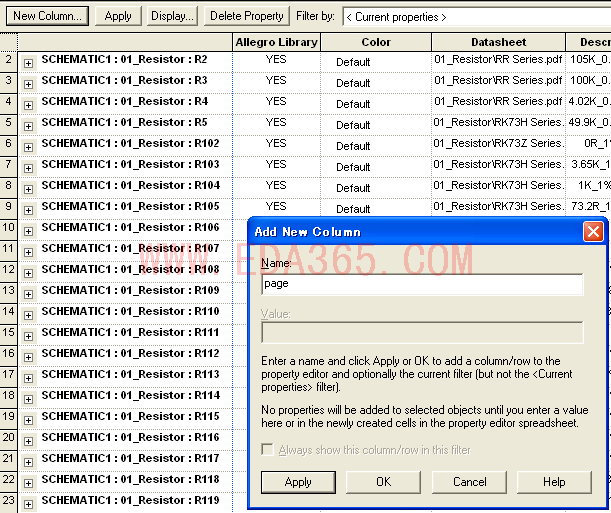Open the Display... options button
The width and height of the screenshot is (611, 513).
pos(172,16)
